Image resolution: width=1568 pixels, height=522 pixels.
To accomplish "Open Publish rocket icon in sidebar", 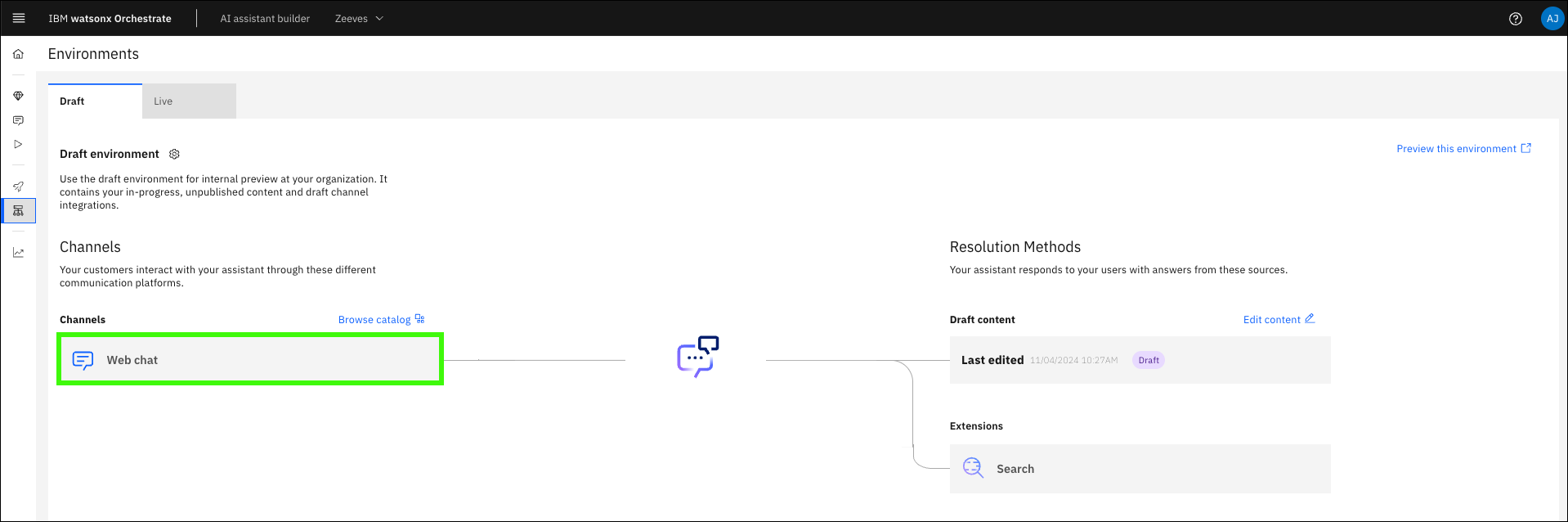I will tap(18, 187).
